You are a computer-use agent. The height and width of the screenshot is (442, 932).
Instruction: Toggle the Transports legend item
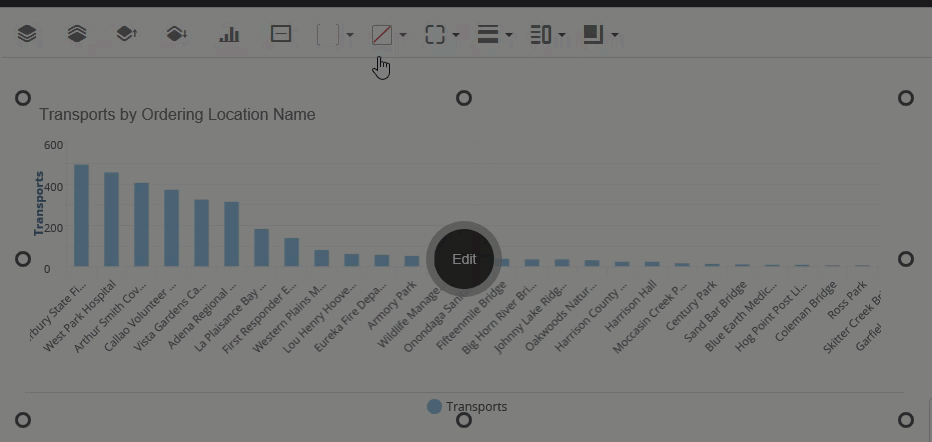pos(467,407)
